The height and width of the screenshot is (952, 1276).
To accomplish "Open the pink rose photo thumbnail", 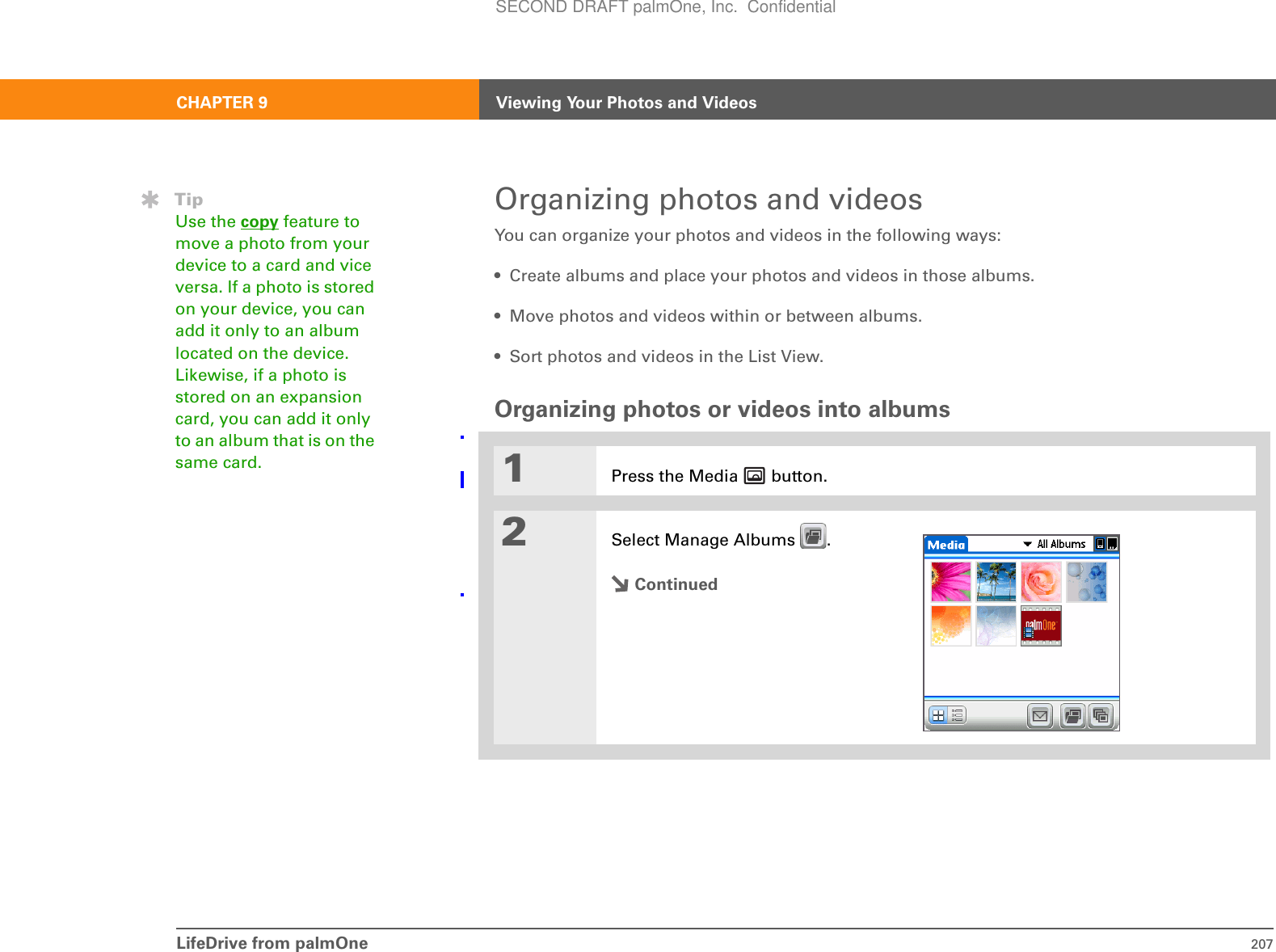I will tap(1041, 582).
